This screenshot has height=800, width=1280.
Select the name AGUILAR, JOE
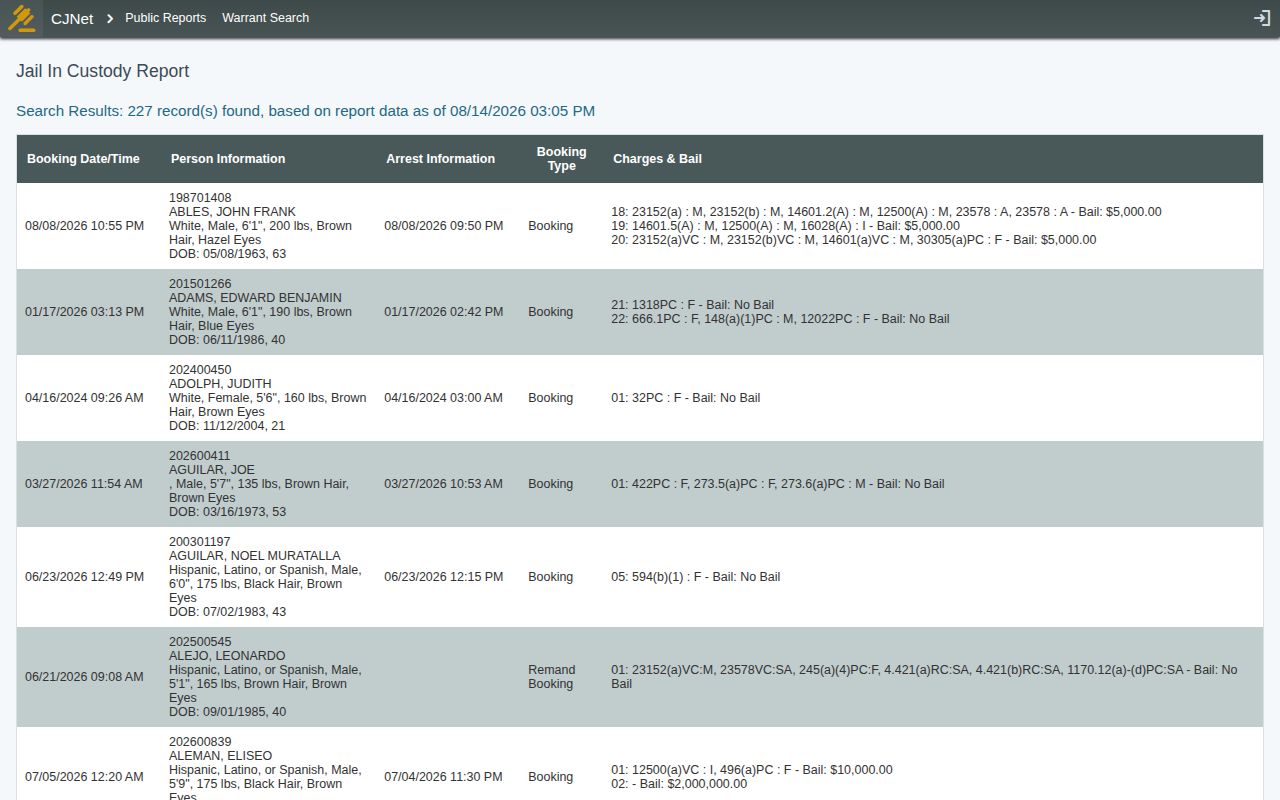212,470
